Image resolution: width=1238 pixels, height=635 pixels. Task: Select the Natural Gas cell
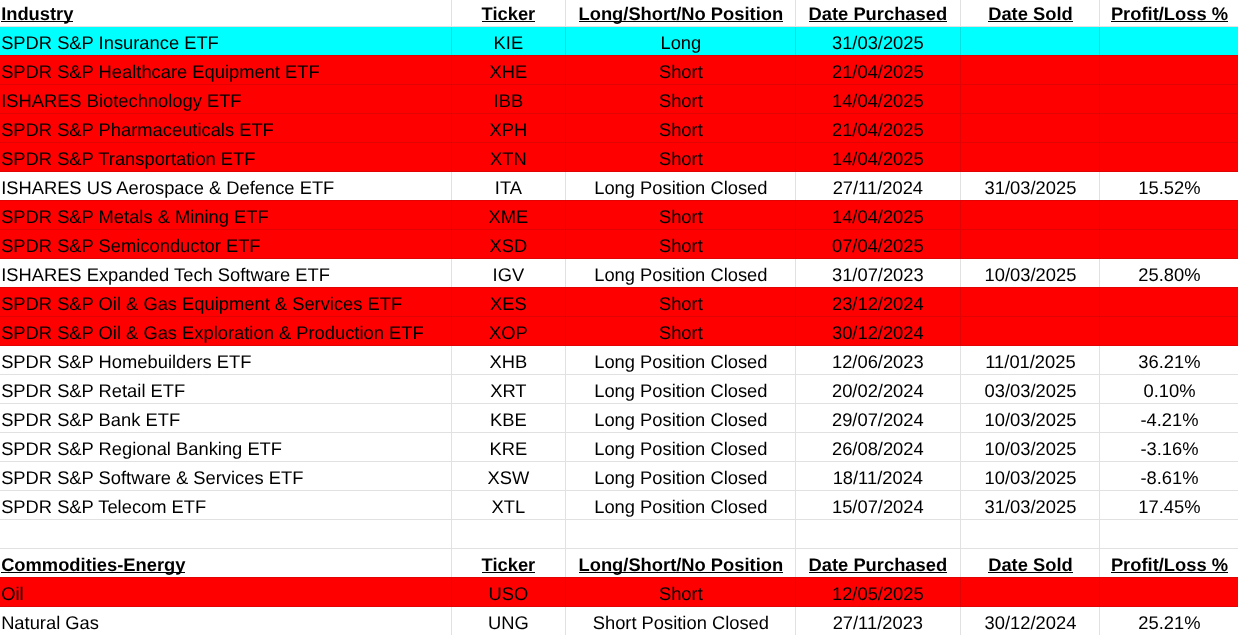pos(50,623)
